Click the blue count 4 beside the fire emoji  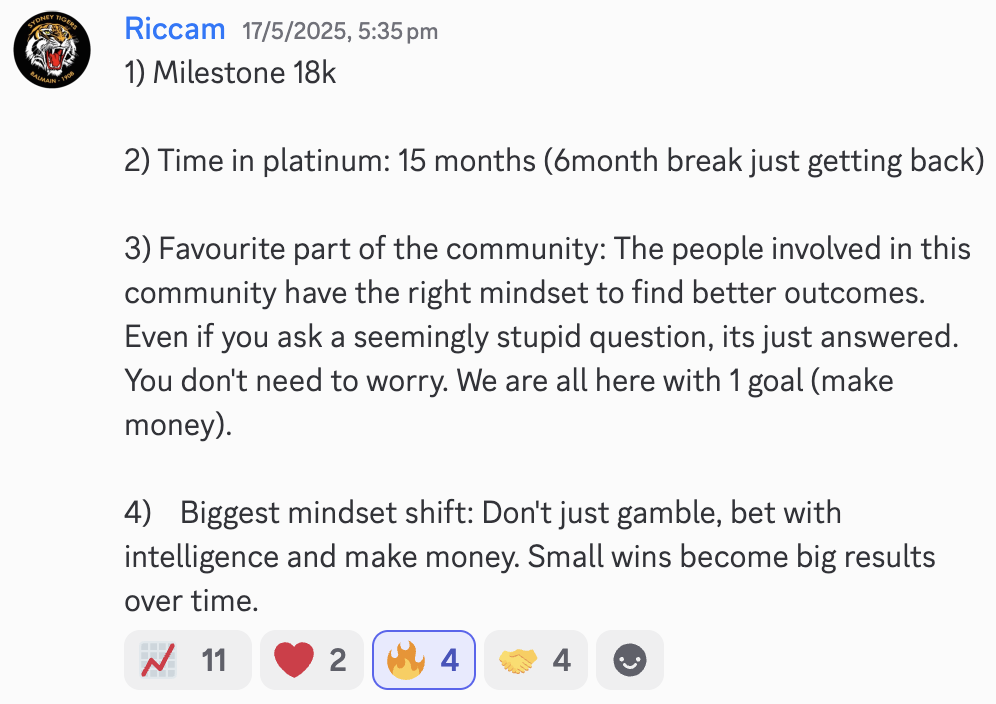(x=450, y=661)
